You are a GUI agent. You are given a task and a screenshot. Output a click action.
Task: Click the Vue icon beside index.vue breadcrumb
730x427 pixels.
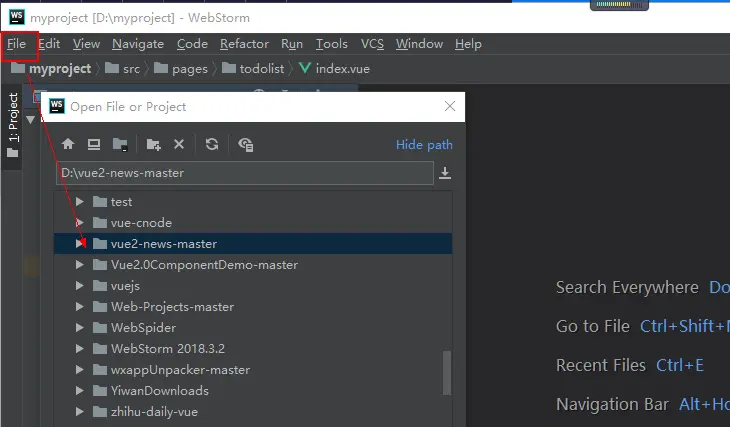point(305,68)
